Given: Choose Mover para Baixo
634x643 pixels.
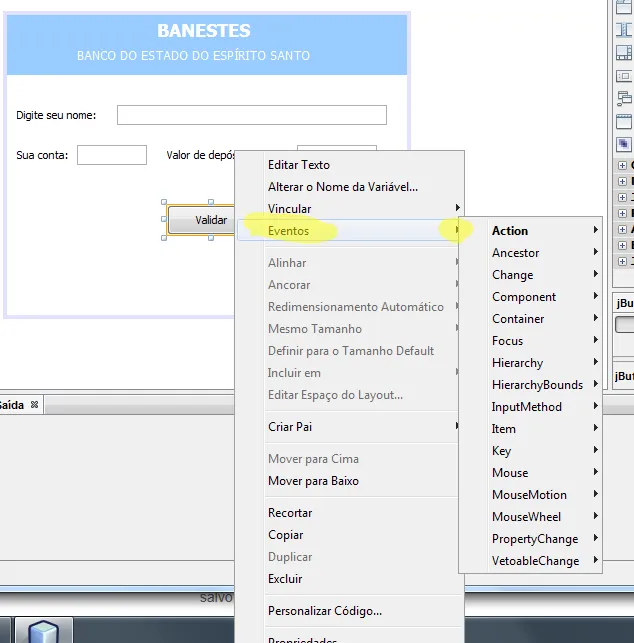Looking at the screenshot, I should 350,481.
